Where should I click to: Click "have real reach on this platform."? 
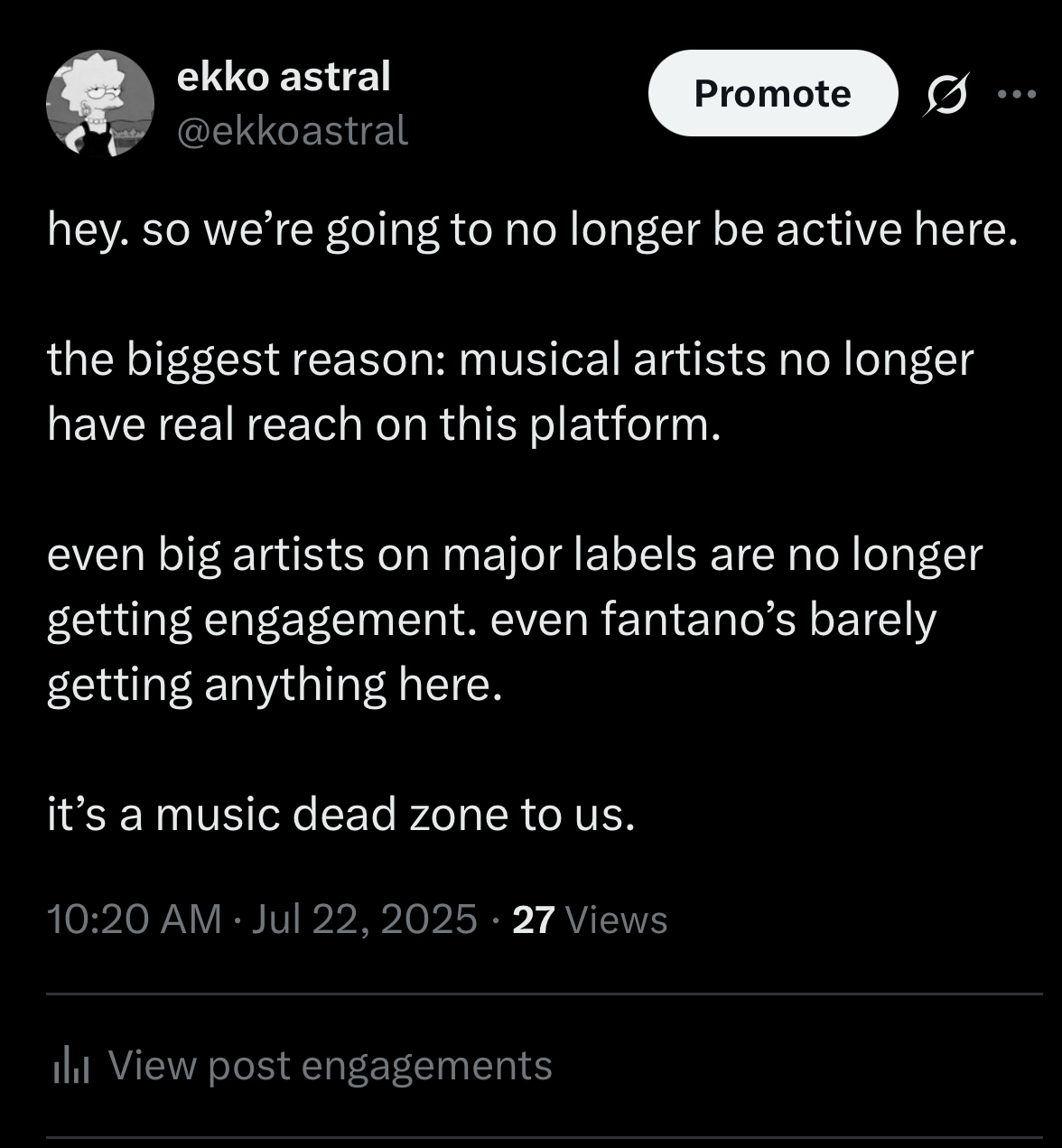coord(384,424)
